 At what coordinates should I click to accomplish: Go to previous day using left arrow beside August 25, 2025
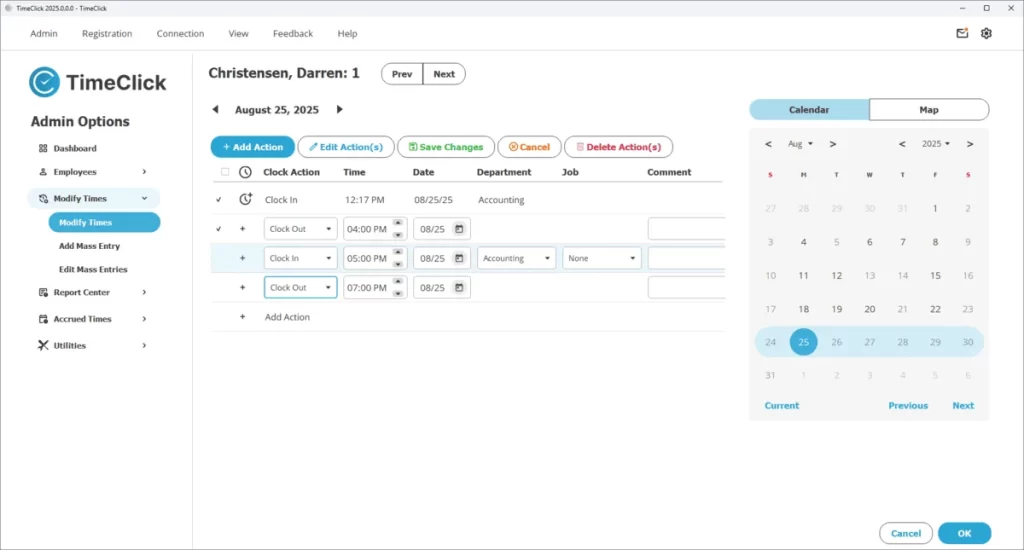point(215,110)
